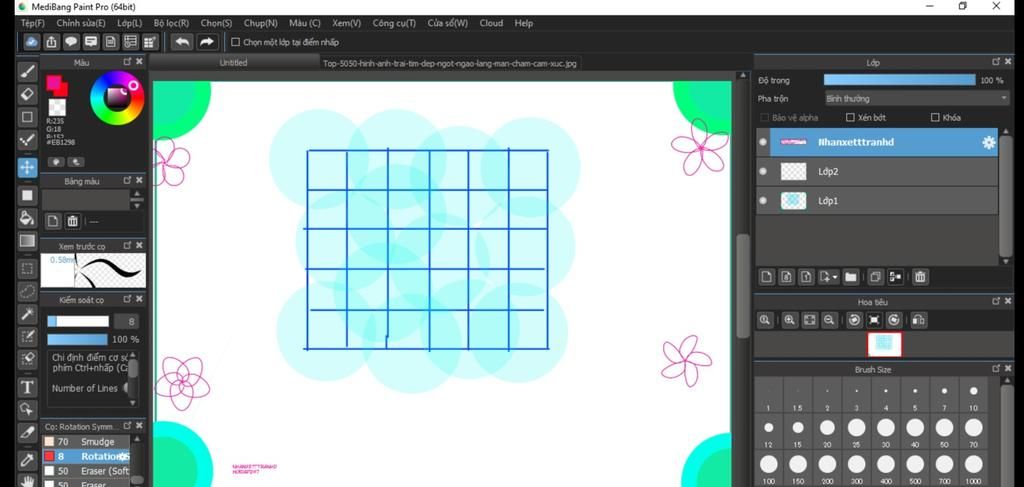
Task: Select the Text tool
Action: (28, 387)
